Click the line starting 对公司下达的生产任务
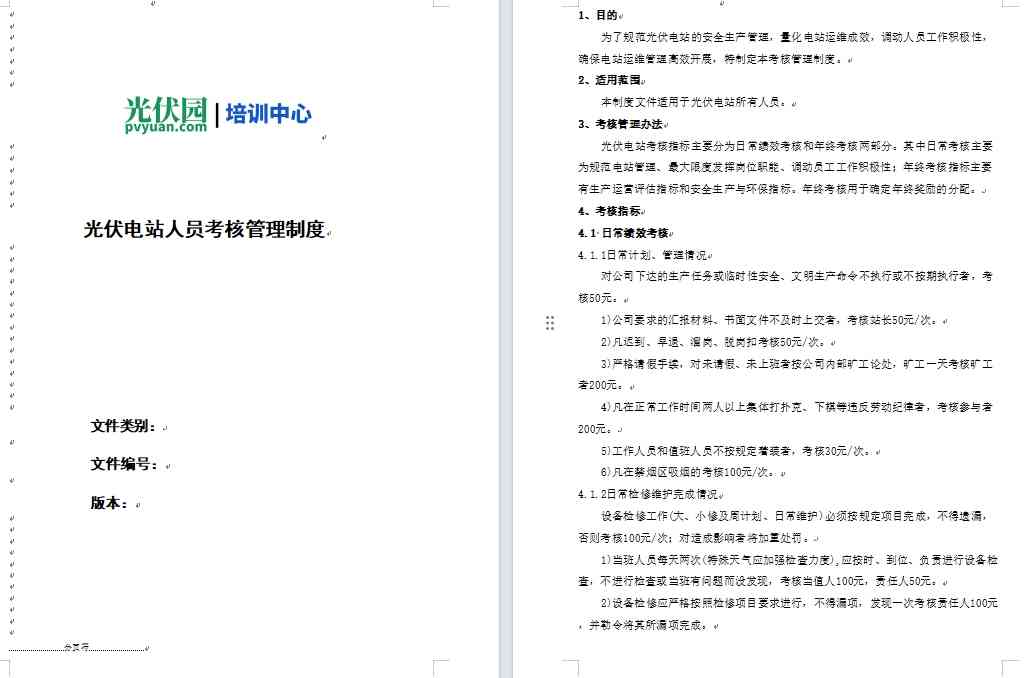The height and width of the screenshot is (678, 1030). (x=796, y=276)
